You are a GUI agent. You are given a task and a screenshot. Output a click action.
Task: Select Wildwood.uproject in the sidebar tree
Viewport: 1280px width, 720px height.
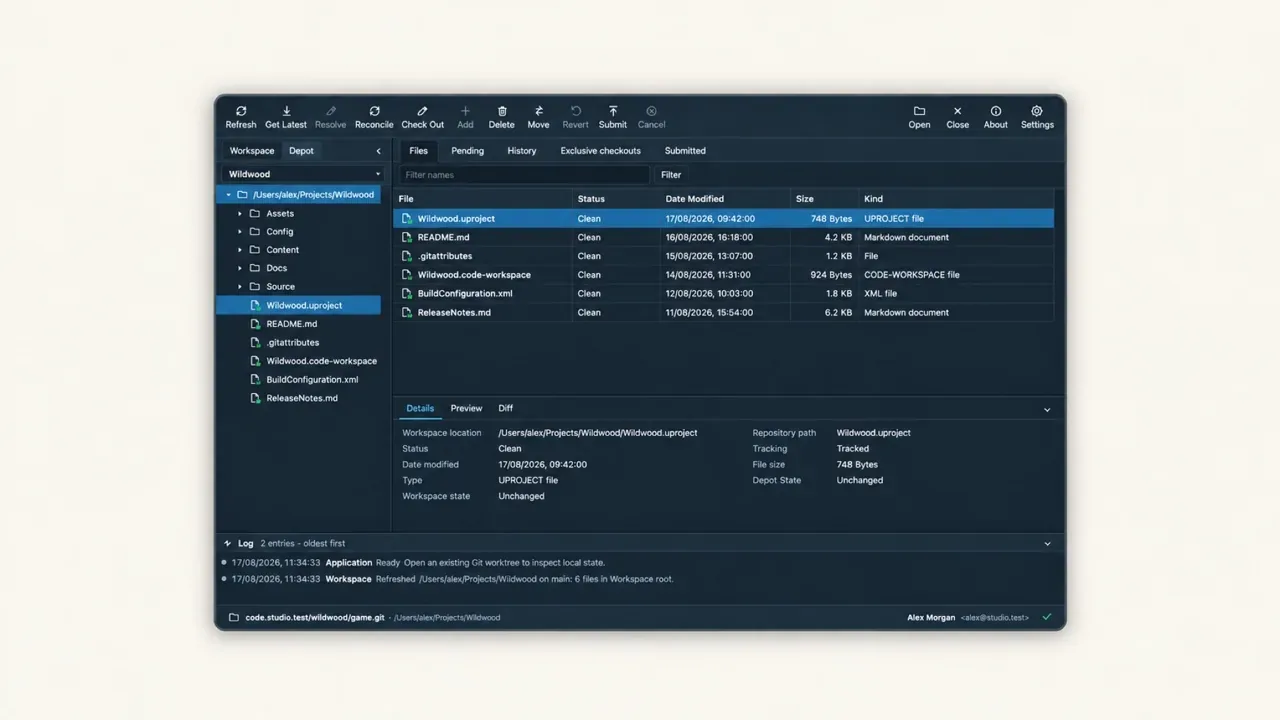[298, 305]
